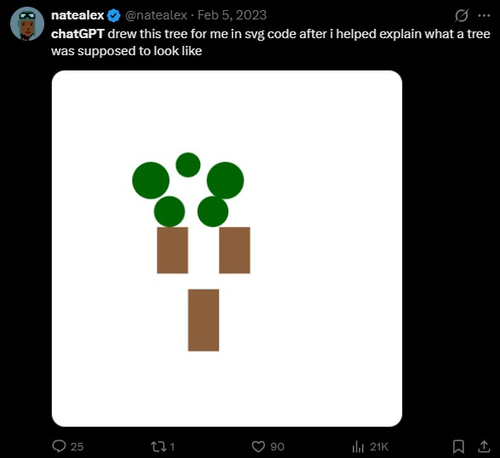Click the like count 90
Viewport: 500px width, 458px height.
coord(277,447)
